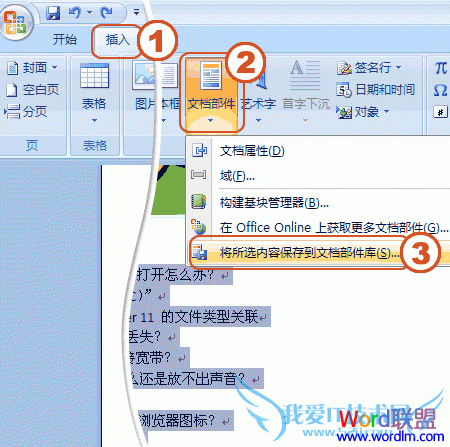Insert a 空白页 blank page

click(33, 90)
